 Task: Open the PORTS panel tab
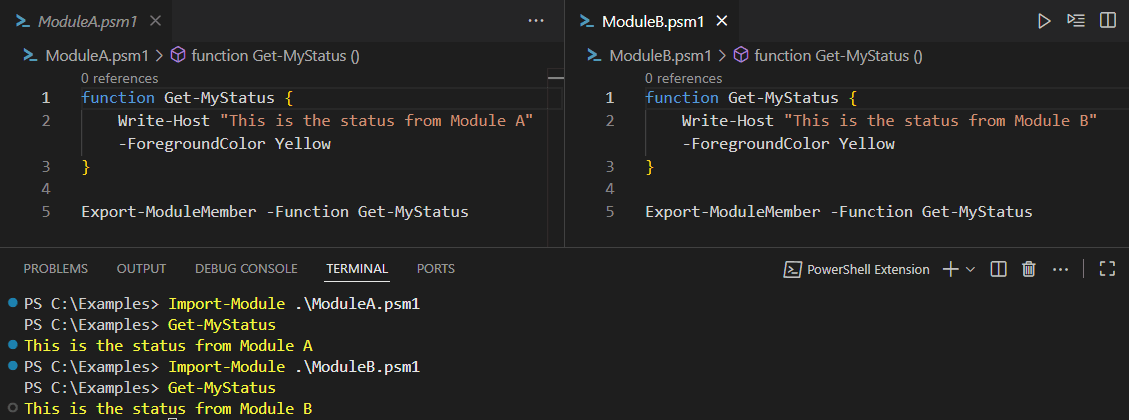pos(436,269)
